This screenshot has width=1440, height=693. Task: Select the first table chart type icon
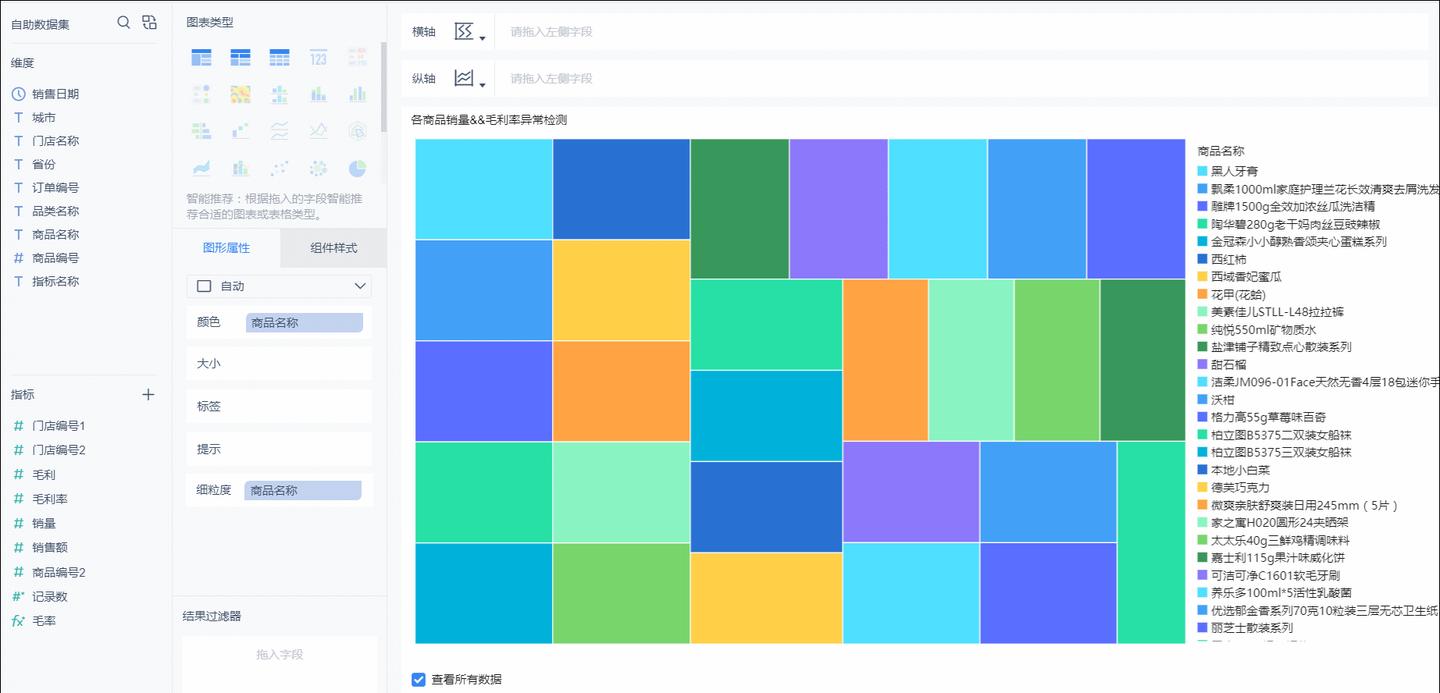click(201, 57)
